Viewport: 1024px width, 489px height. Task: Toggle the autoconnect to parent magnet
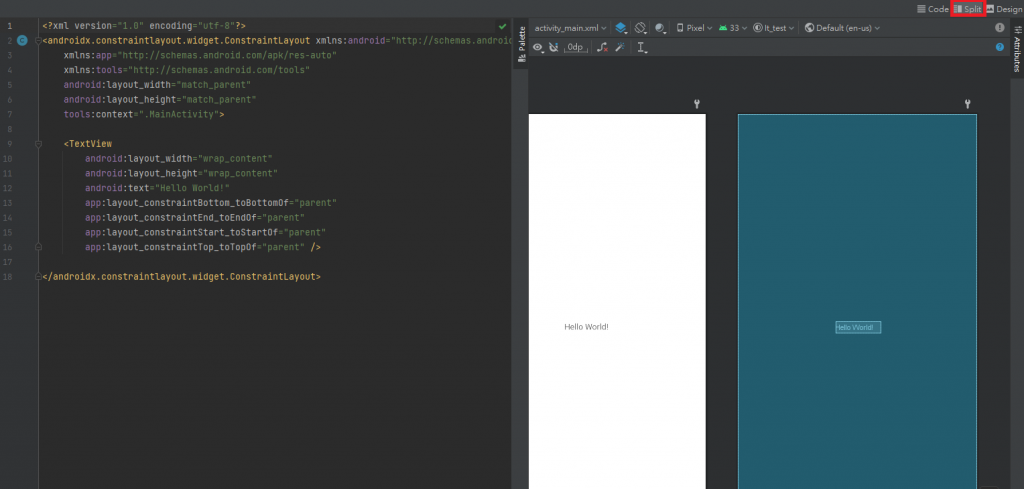click(554, 47)
